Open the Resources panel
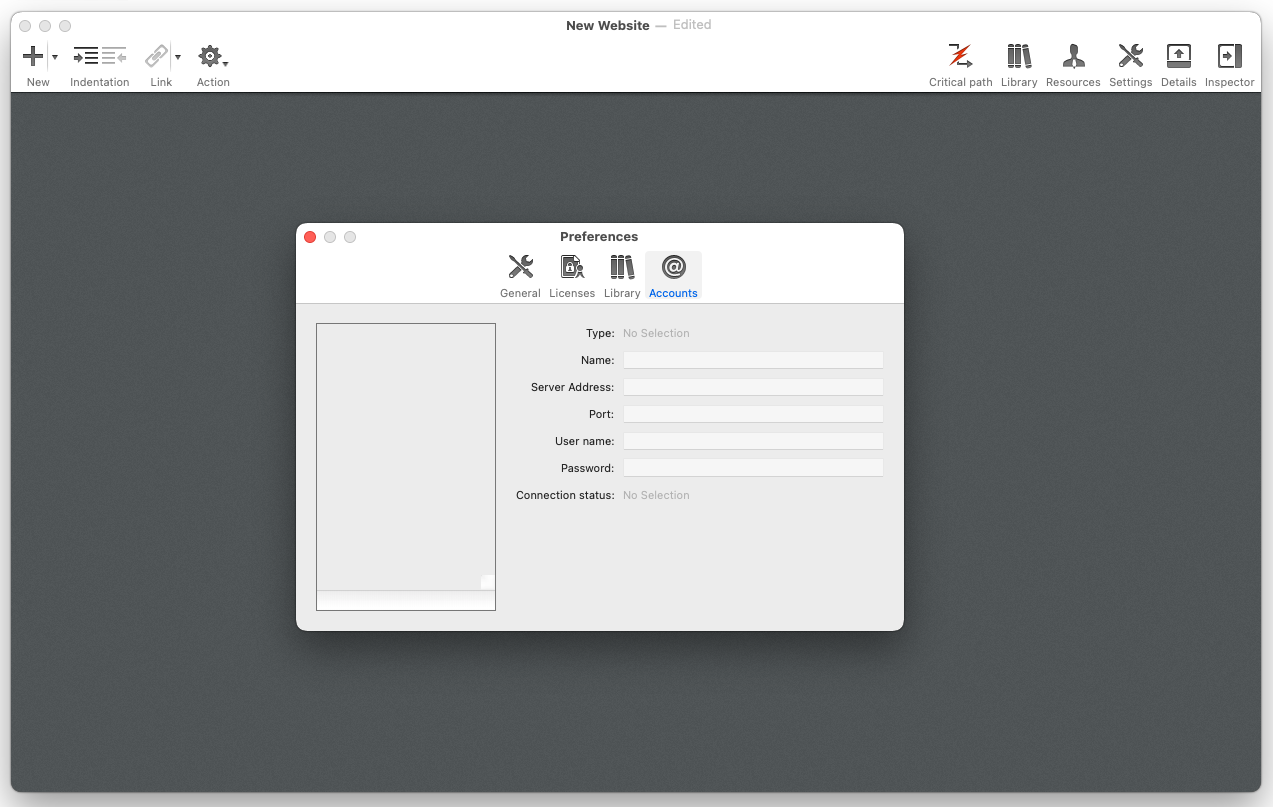This screenshot has height=807, width=1273. click(1073, 57)
